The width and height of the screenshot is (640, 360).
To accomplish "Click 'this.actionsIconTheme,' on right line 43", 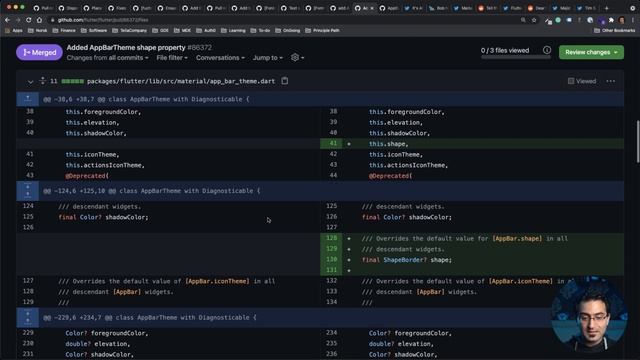I will coord(409,165).
